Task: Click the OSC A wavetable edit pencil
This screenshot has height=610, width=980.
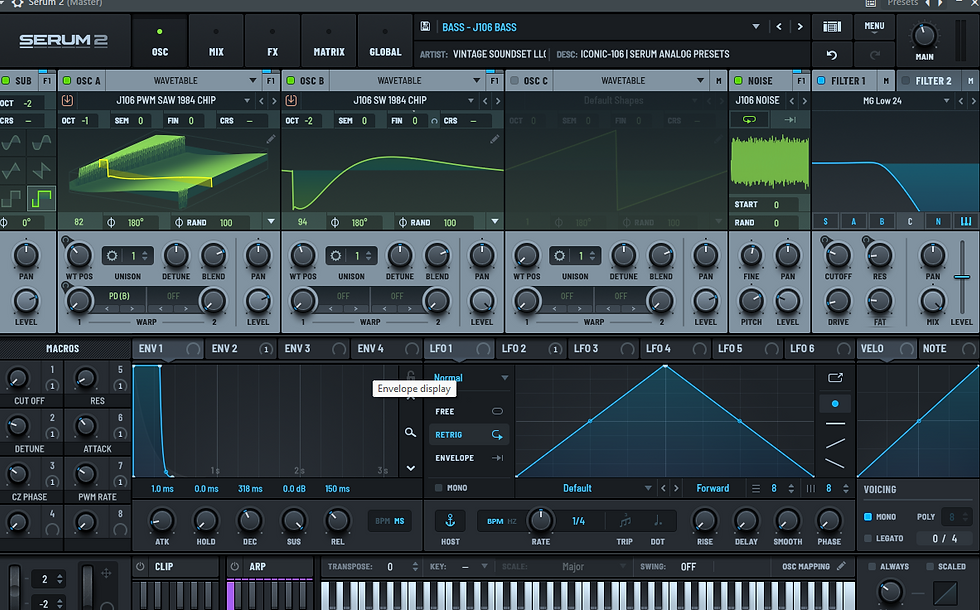Action: (271, 139)
